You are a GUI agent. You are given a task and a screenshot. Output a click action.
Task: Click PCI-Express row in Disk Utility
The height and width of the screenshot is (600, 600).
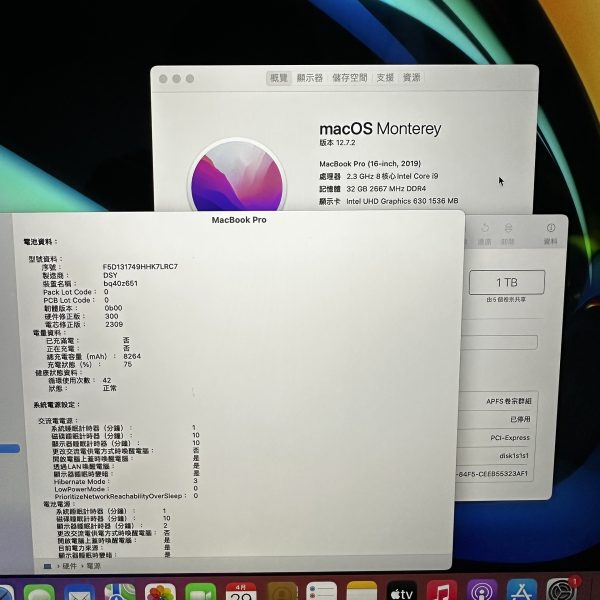[510, 438]
